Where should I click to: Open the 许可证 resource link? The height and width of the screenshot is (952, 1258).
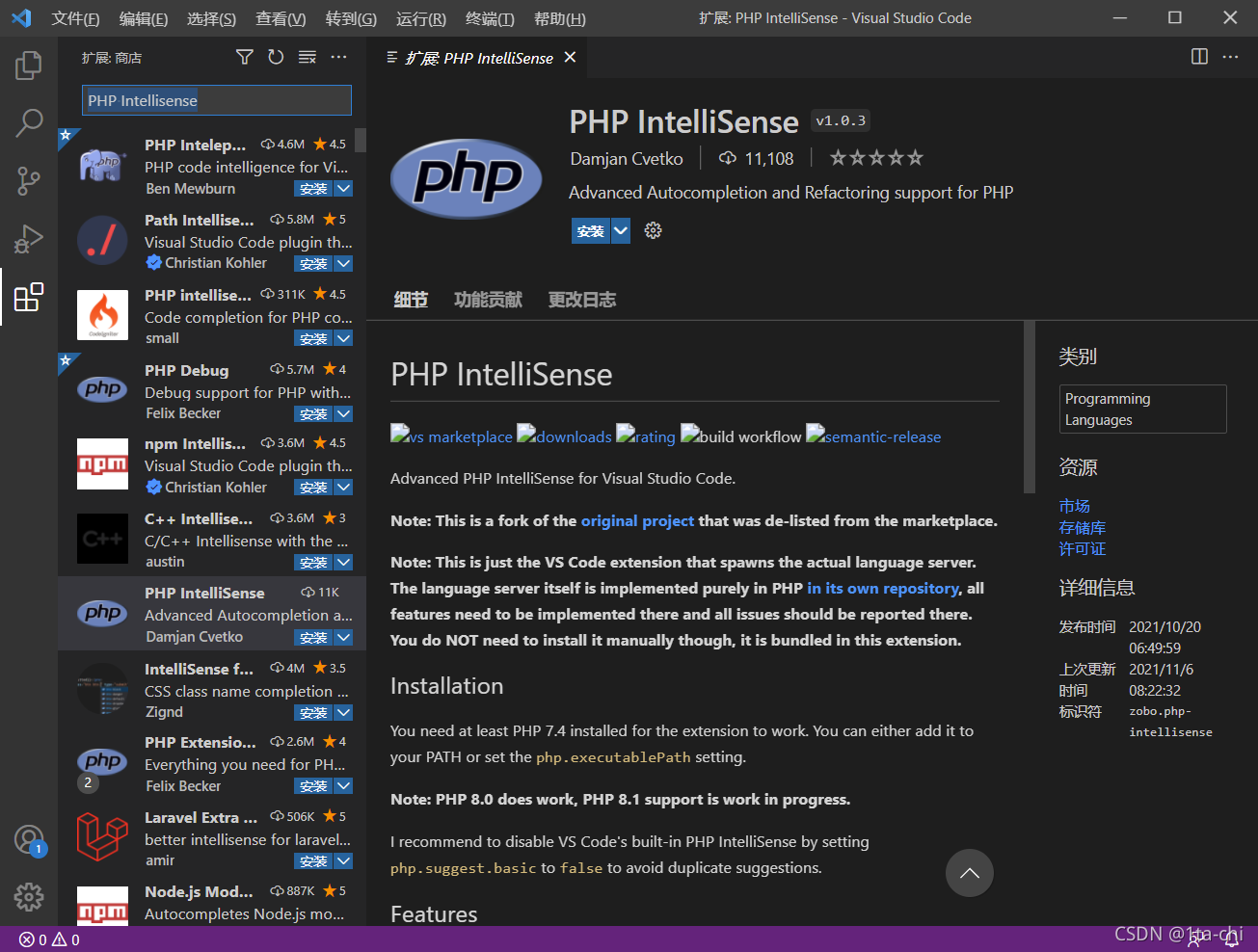1082,548
